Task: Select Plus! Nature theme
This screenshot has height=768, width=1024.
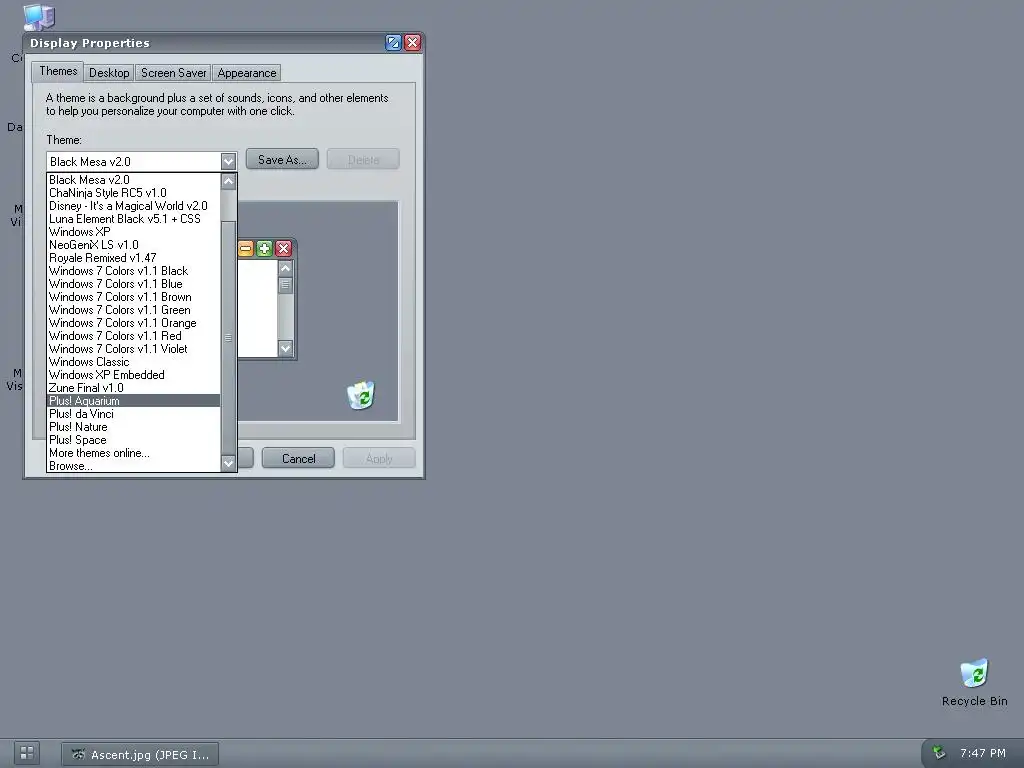Action: (134, 427)
